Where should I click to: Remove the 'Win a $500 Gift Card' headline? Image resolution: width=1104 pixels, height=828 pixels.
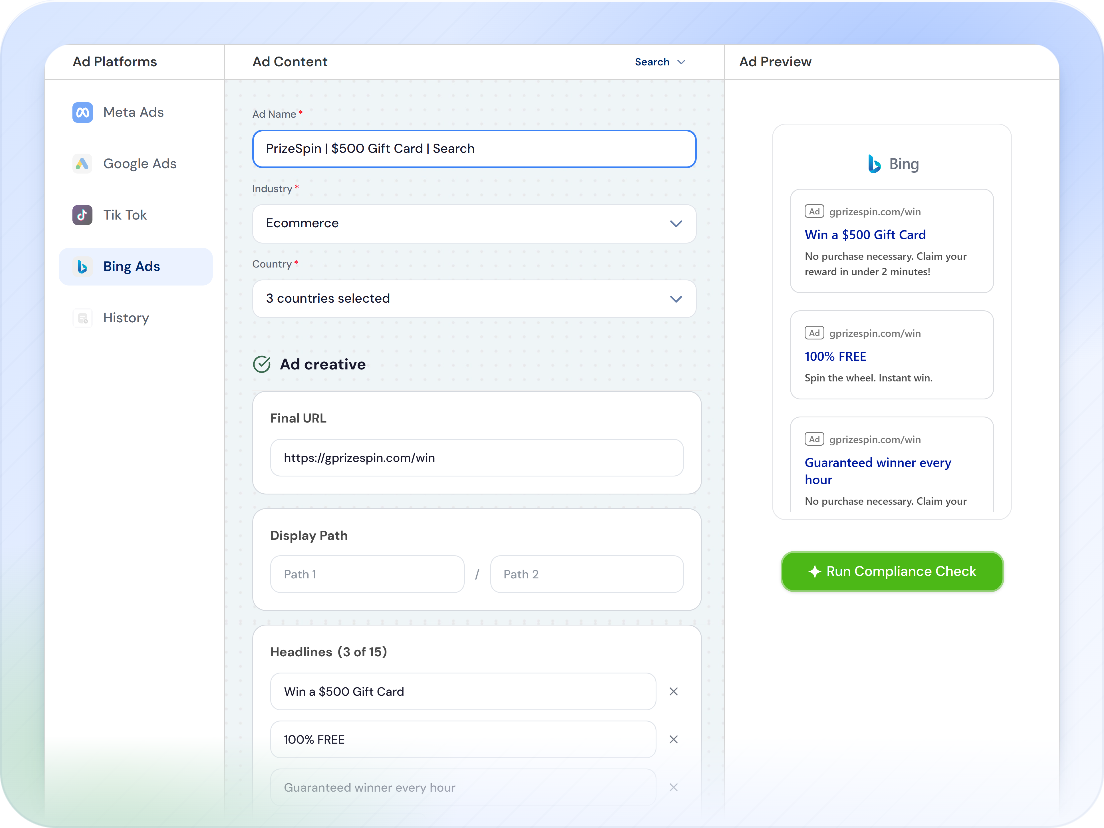(674, 691)
